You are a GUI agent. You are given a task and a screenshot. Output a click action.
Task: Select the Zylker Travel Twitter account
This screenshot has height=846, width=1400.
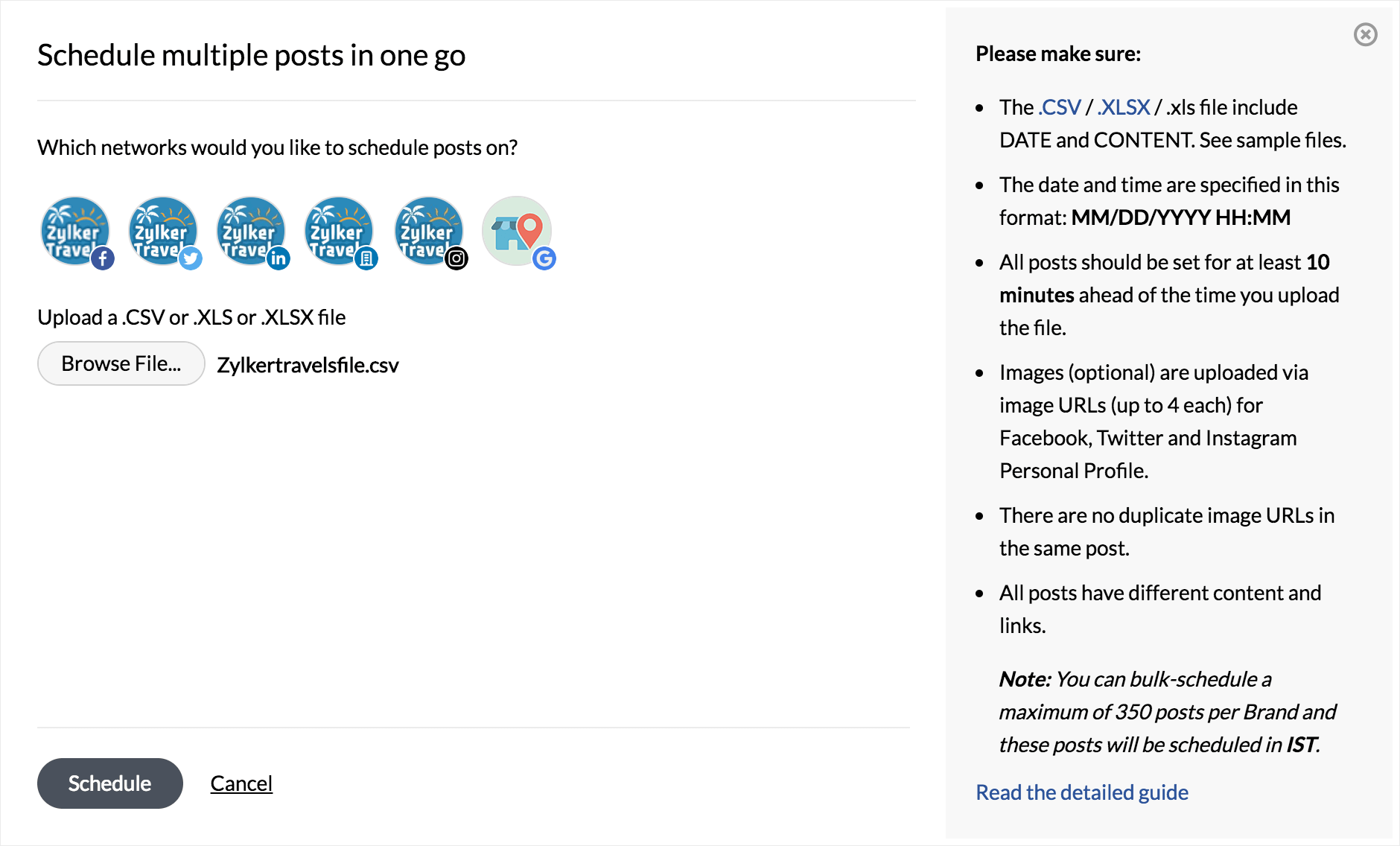coord(163,232)
